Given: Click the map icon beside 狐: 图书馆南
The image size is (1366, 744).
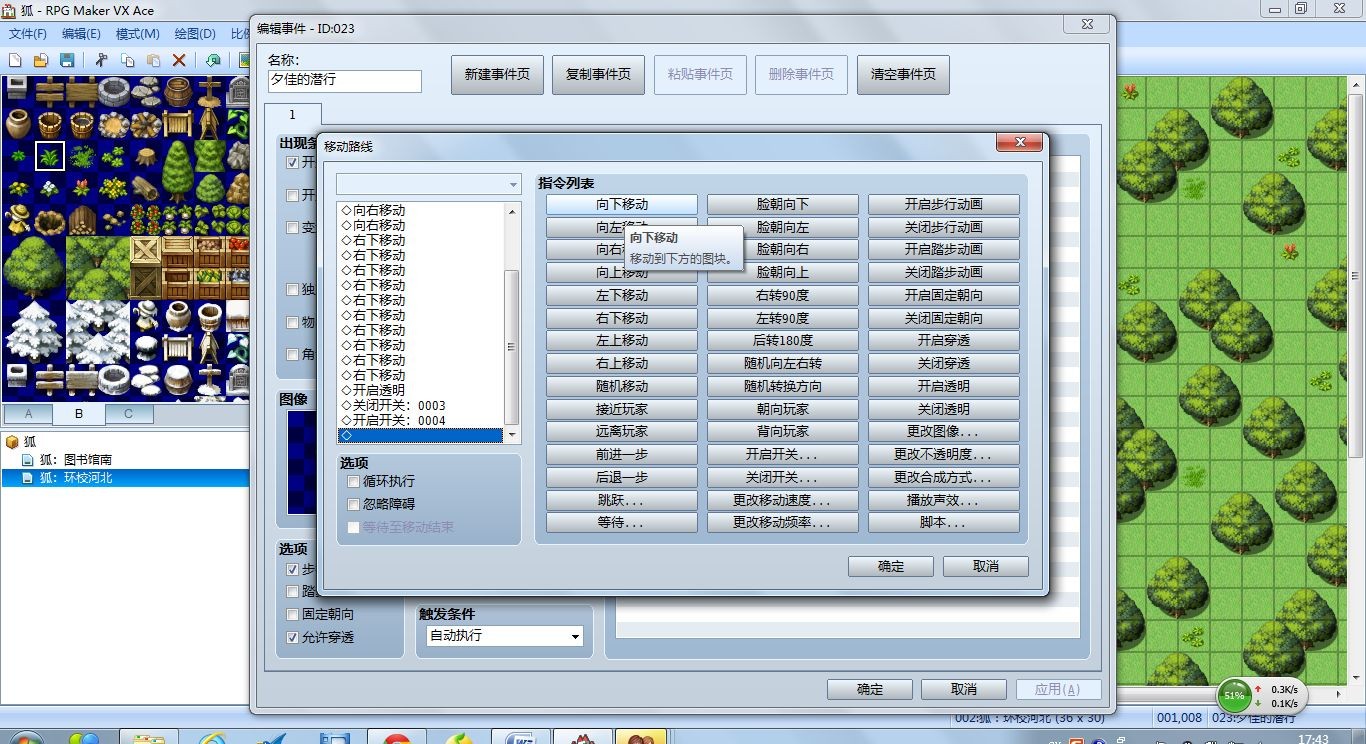Looking at the screenshot, I should coord(28,460).
